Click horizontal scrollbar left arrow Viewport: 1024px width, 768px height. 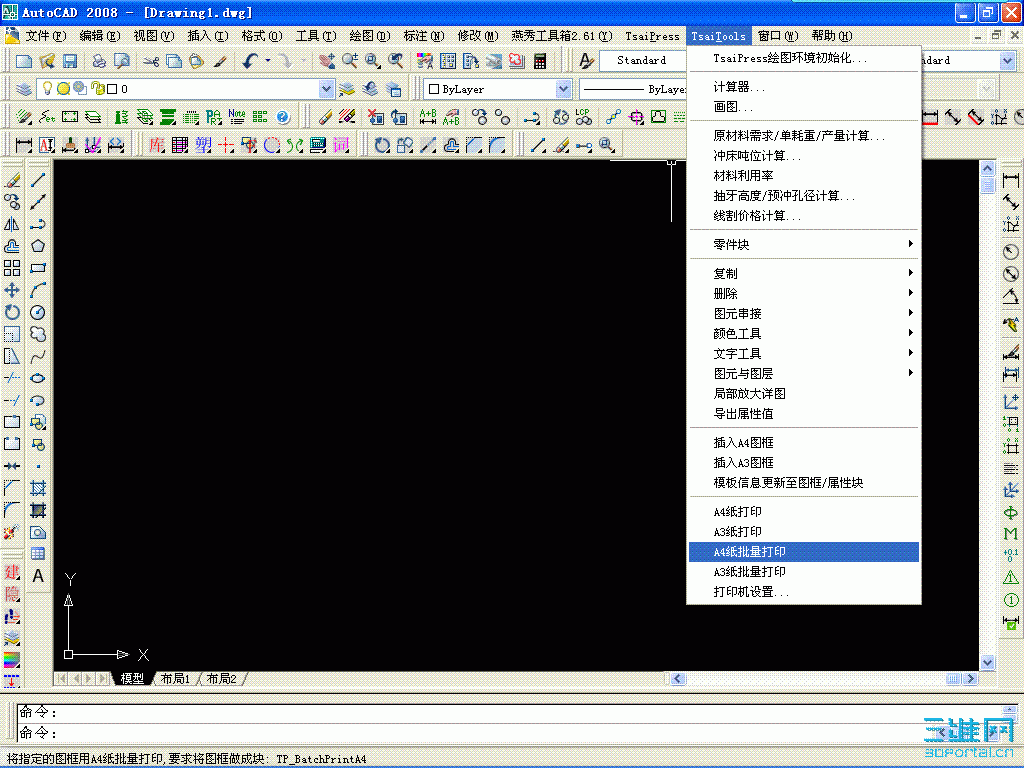pyautogui.click(x=677, y=679)
